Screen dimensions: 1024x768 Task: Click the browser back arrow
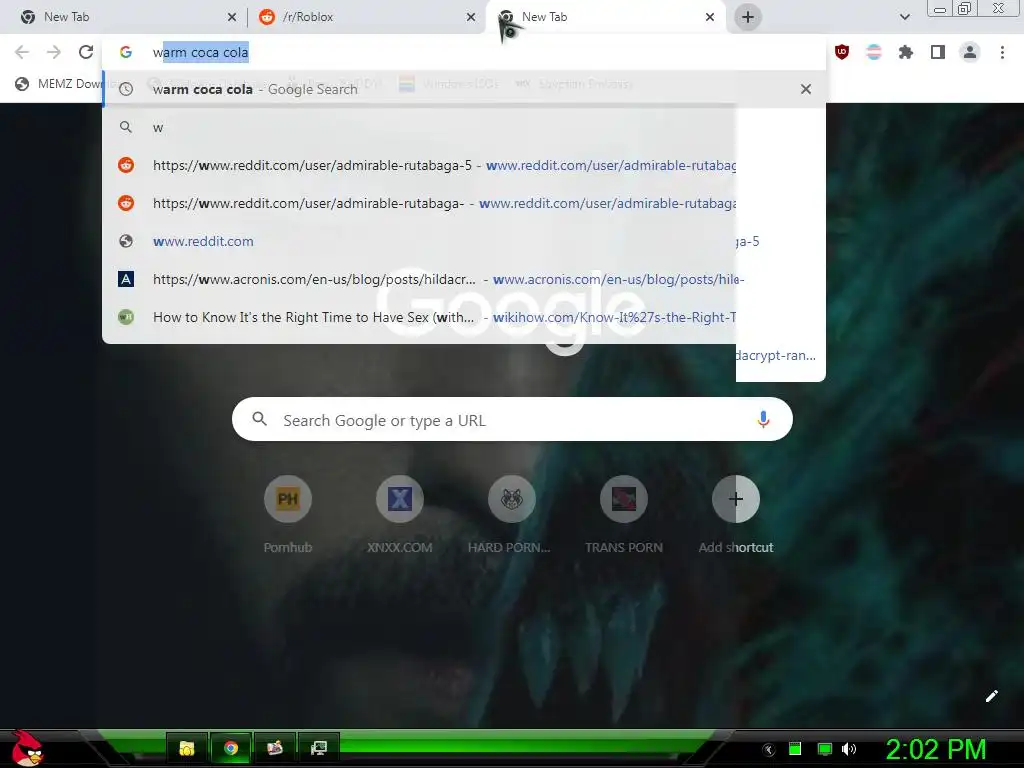coord(22,52)
